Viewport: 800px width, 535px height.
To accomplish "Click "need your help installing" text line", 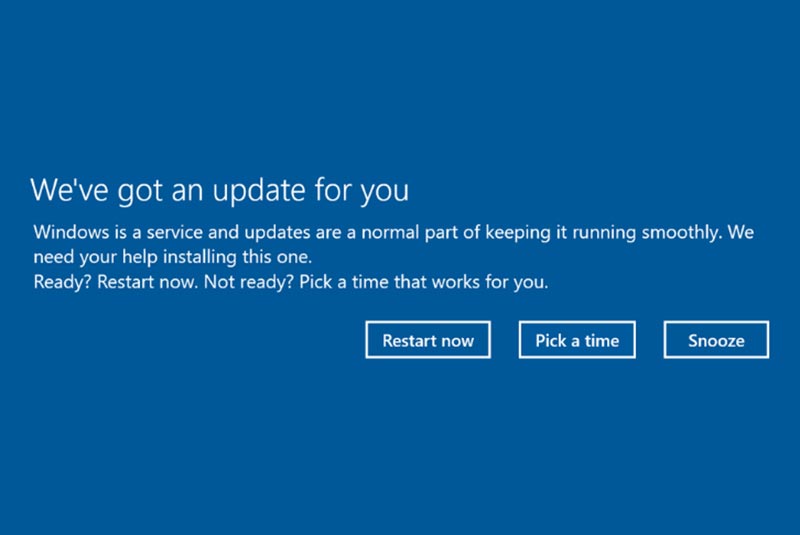I will (172, 257).
